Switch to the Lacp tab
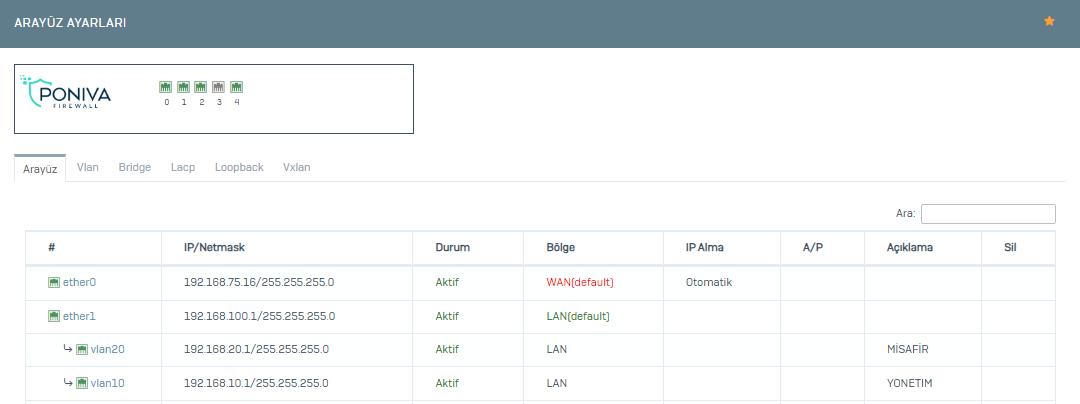 183,167
